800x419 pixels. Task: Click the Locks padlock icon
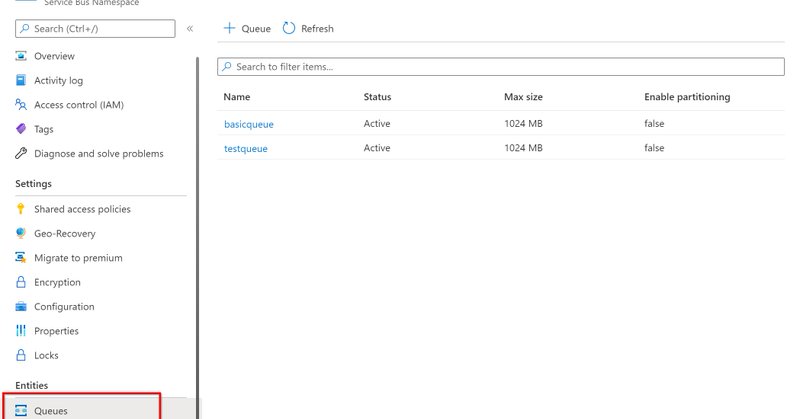(x=21, y=355)
